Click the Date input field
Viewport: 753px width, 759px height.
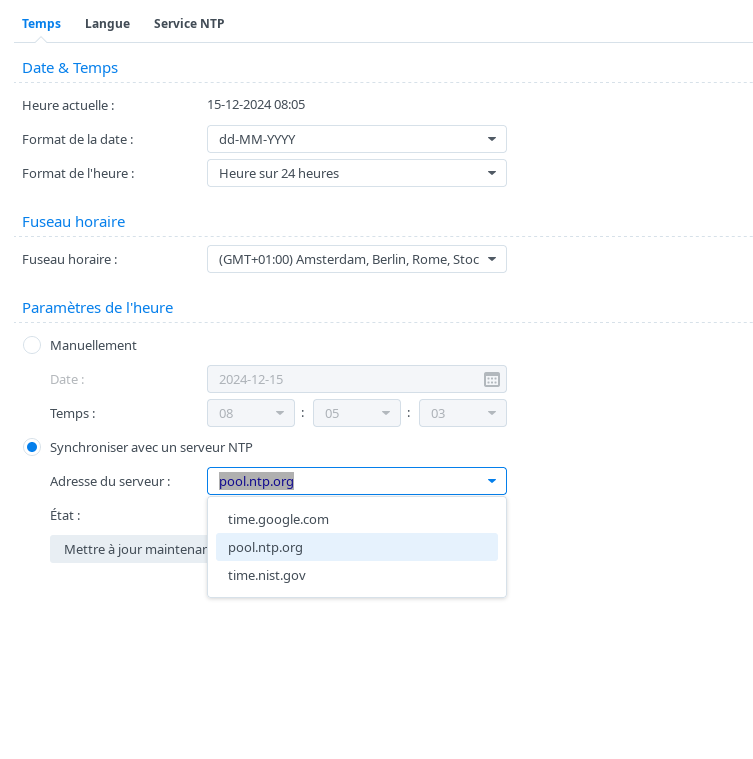coord(340,379)
